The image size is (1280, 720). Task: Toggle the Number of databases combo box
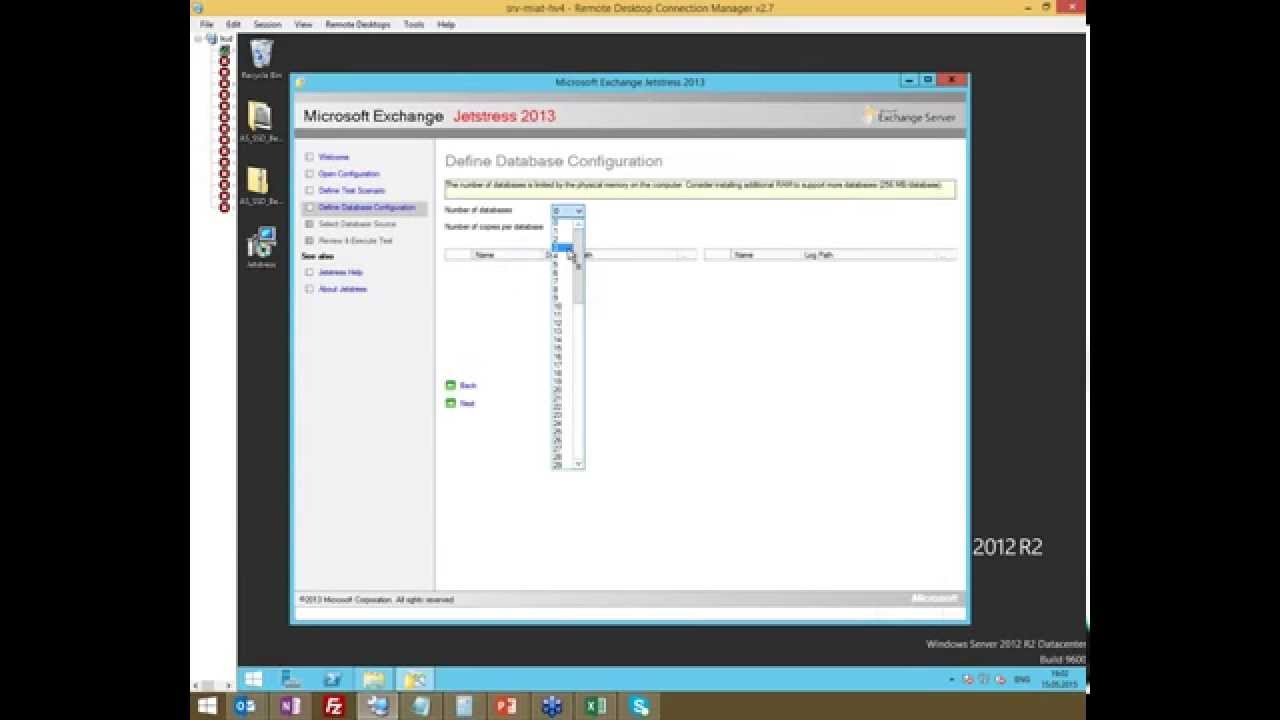coord(567,211)
